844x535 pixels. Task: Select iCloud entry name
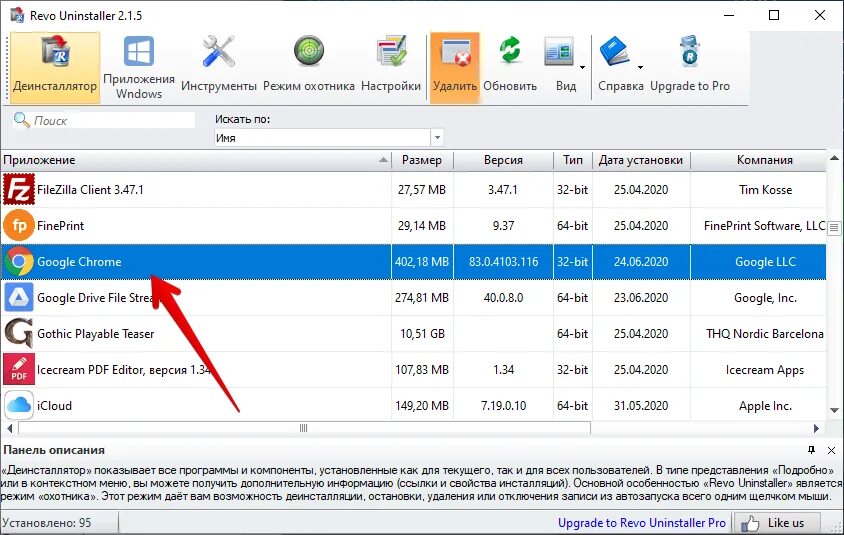click(x=54, y=406)
